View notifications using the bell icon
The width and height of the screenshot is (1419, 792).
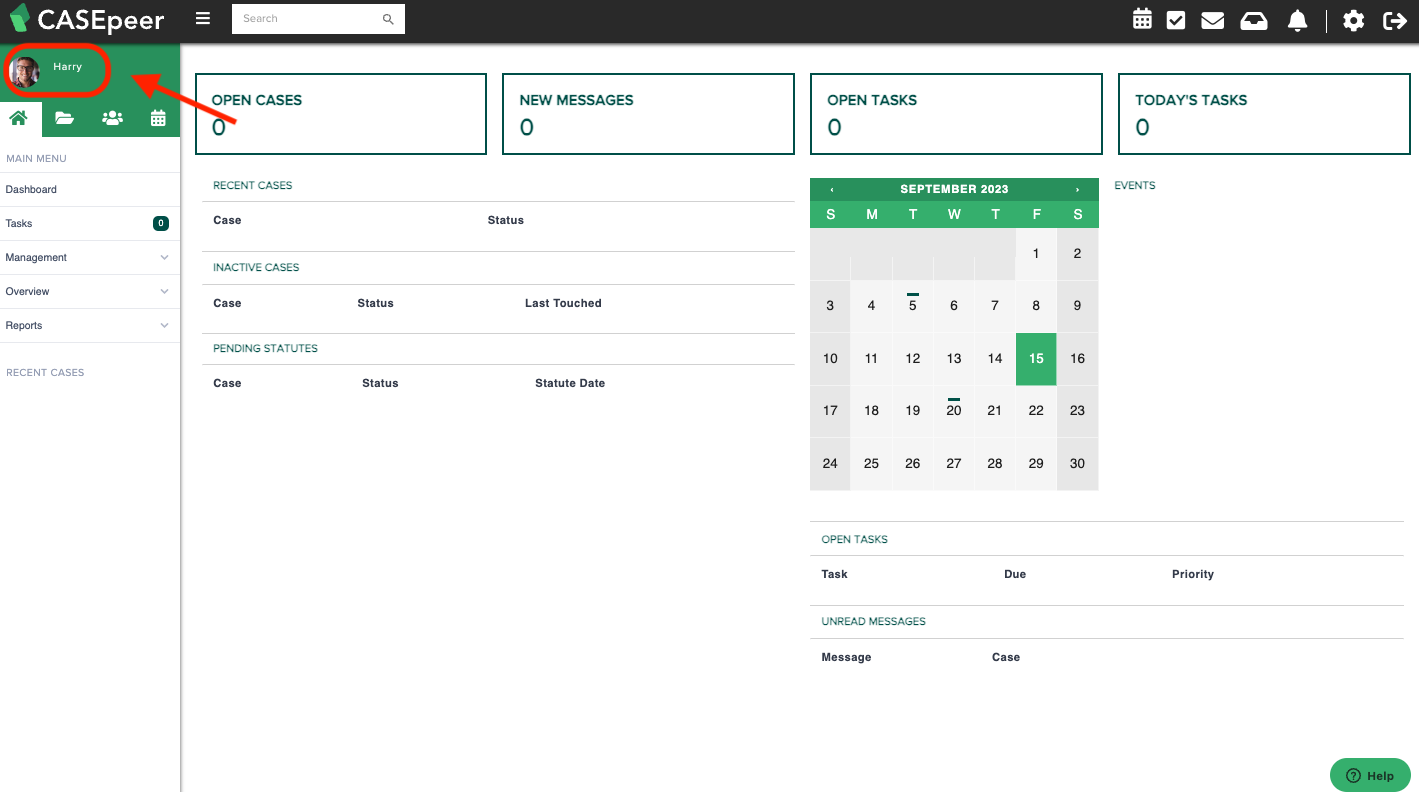coord(1297,20)
